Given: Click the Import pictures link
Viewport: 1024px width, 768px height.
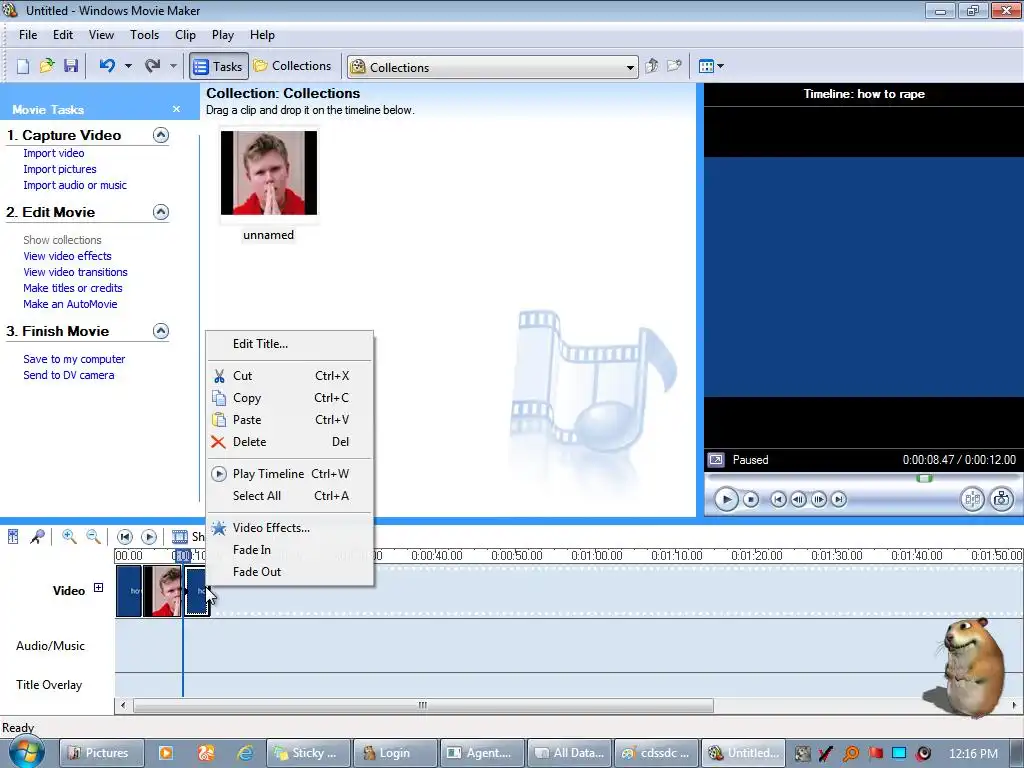Looking at the screenshot, I should [59, 169].
